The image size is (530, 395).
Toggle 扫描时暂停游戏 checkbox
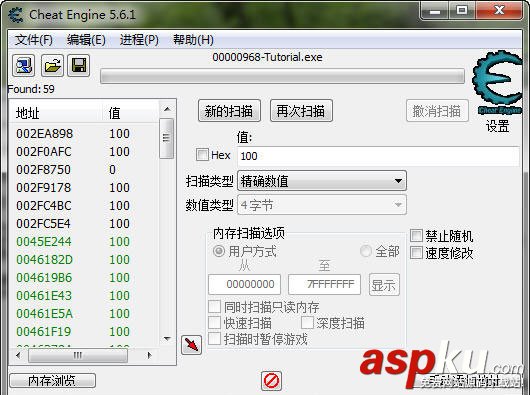tap(215, 339)
